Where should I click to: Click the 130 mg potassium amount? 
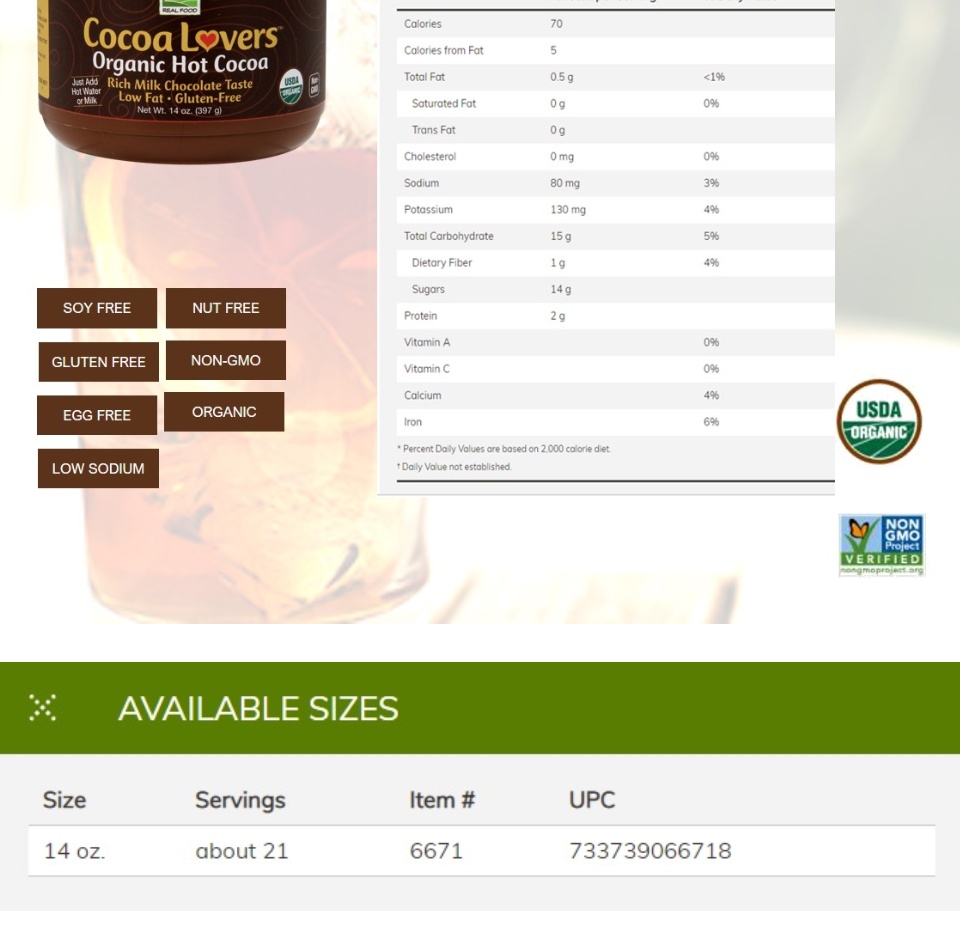tap(568, 209)
